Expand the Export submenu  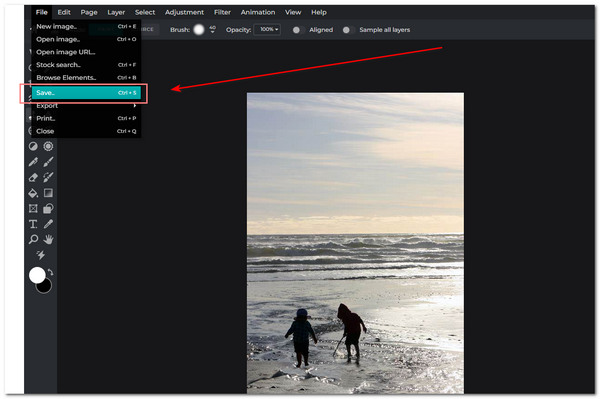click(x=86, y=106)
